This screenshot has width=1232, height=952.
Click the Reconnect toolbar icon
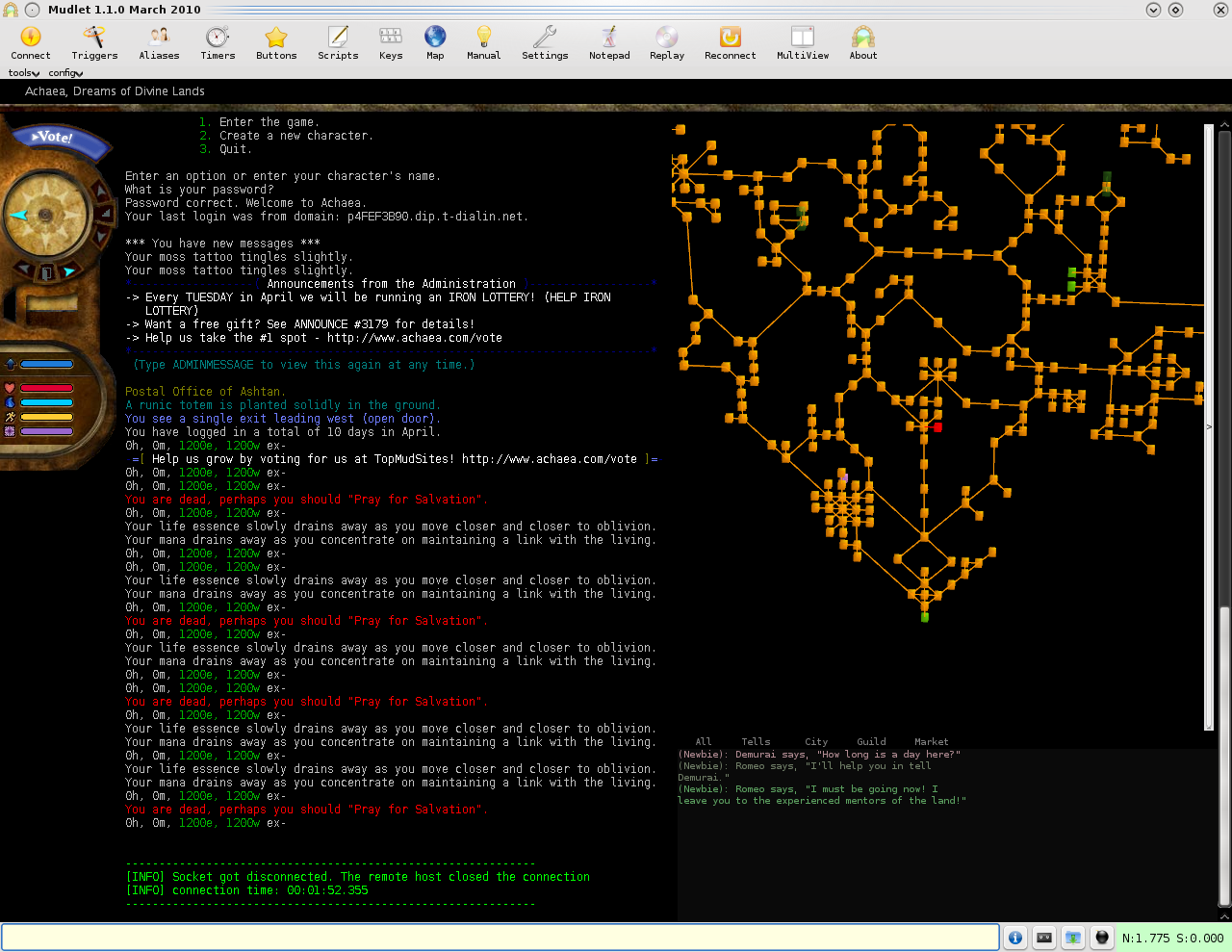tap(731, 42)
